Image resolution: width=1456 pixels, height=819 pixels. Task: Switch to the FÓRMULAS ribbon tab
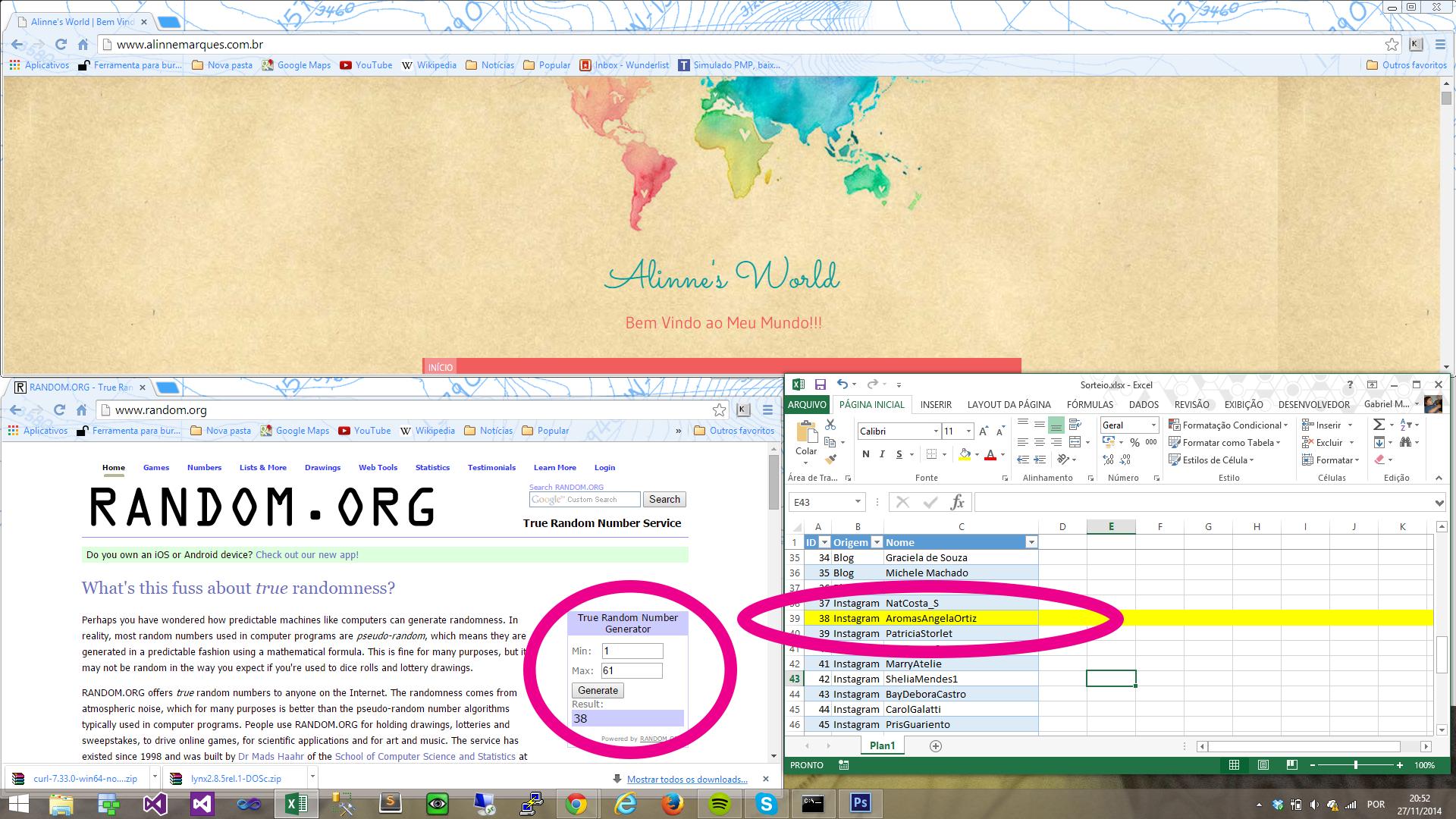point(1089,404)
